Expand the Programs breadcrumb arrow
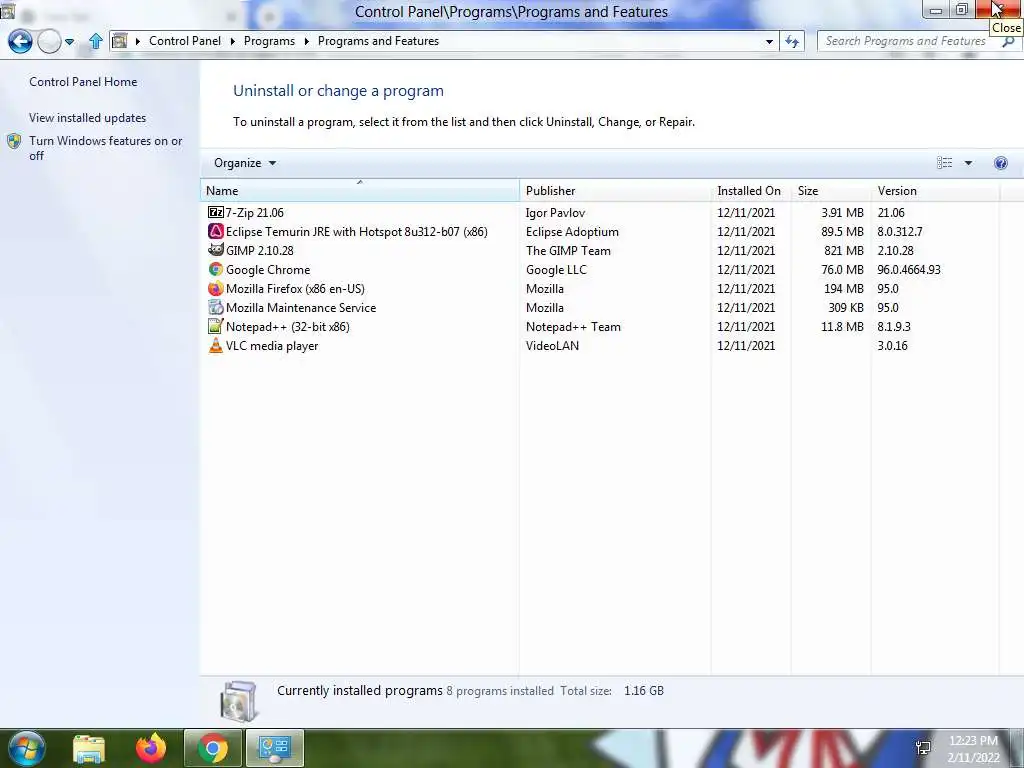The image size is (1024, 768). coord(306,41)
